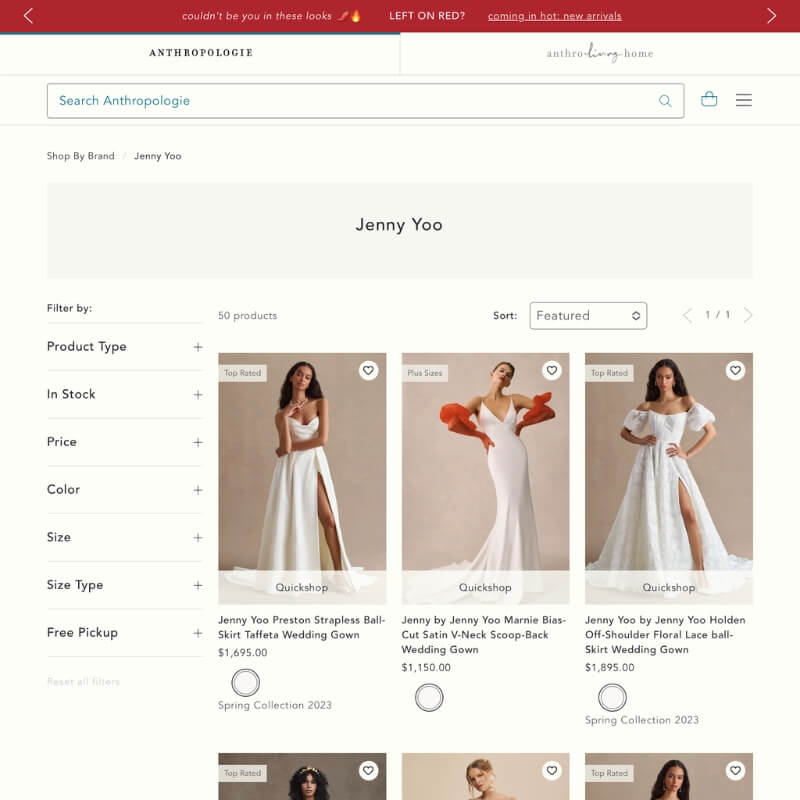Quickshop the Marnie Bias-Cut Satin gown
The height and width of the screenshot is (800, 800).
point(485,587)
